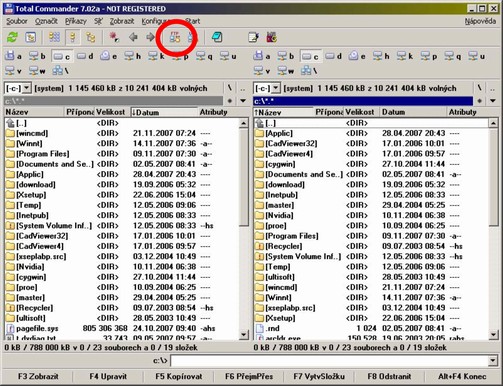
Task: Open Network Neighborhood backslash in right panel
Action: coord(310,70)
